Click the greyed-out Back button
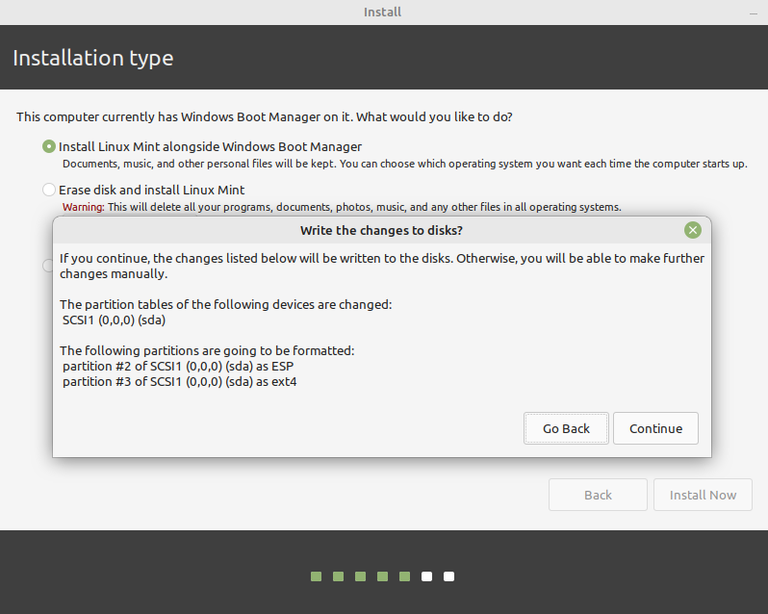768x614 pixels. coord(597,495)
